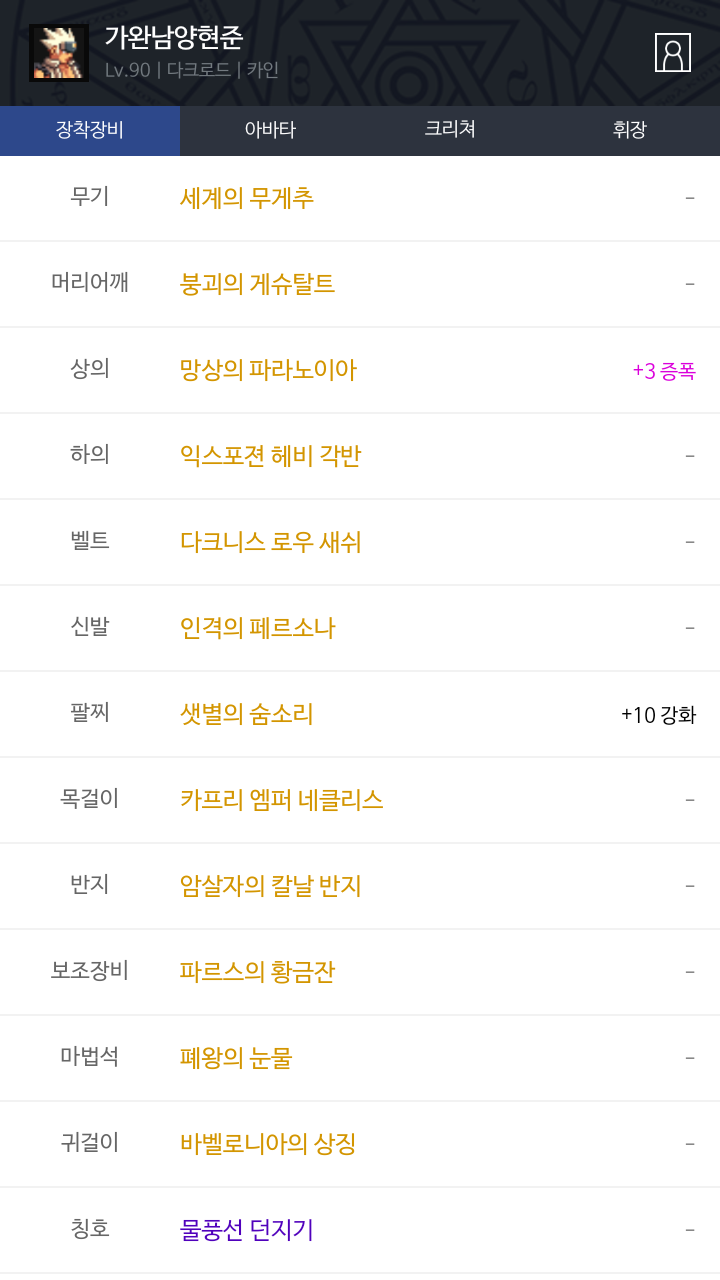Open 익스포젼 헤비 각반 item

pyautogui.click(x=270, y=456)
